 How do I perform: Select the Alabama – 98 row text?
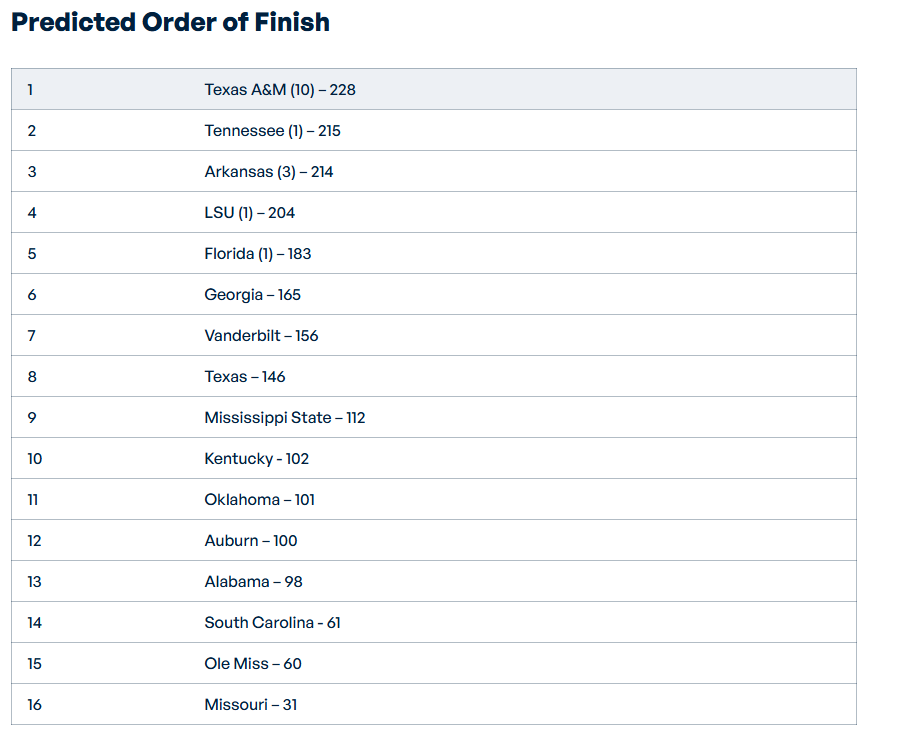253,581
